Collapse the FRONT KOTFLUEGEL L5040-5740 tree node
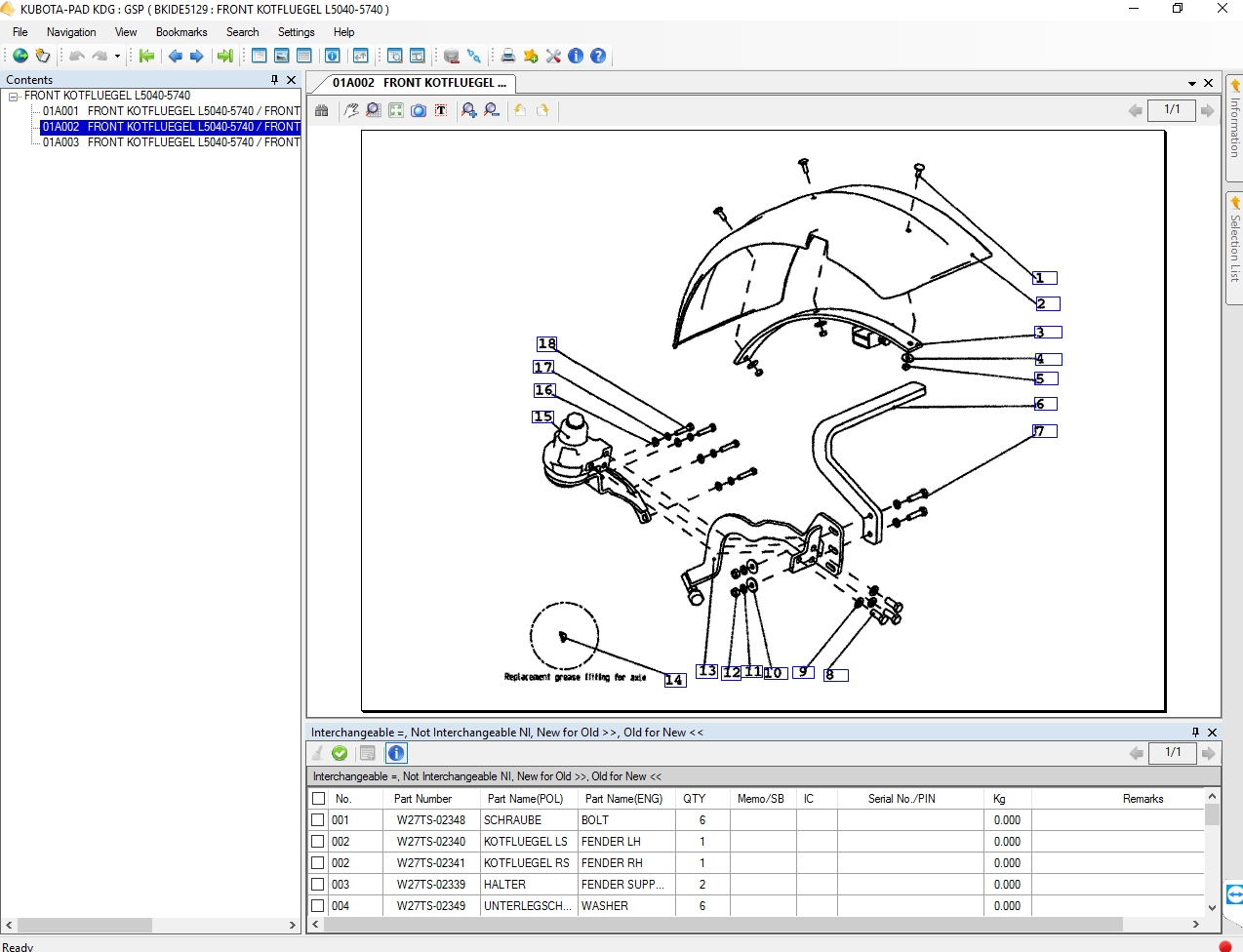Viewport: 1243px width, 952px height. coord(14,97)
